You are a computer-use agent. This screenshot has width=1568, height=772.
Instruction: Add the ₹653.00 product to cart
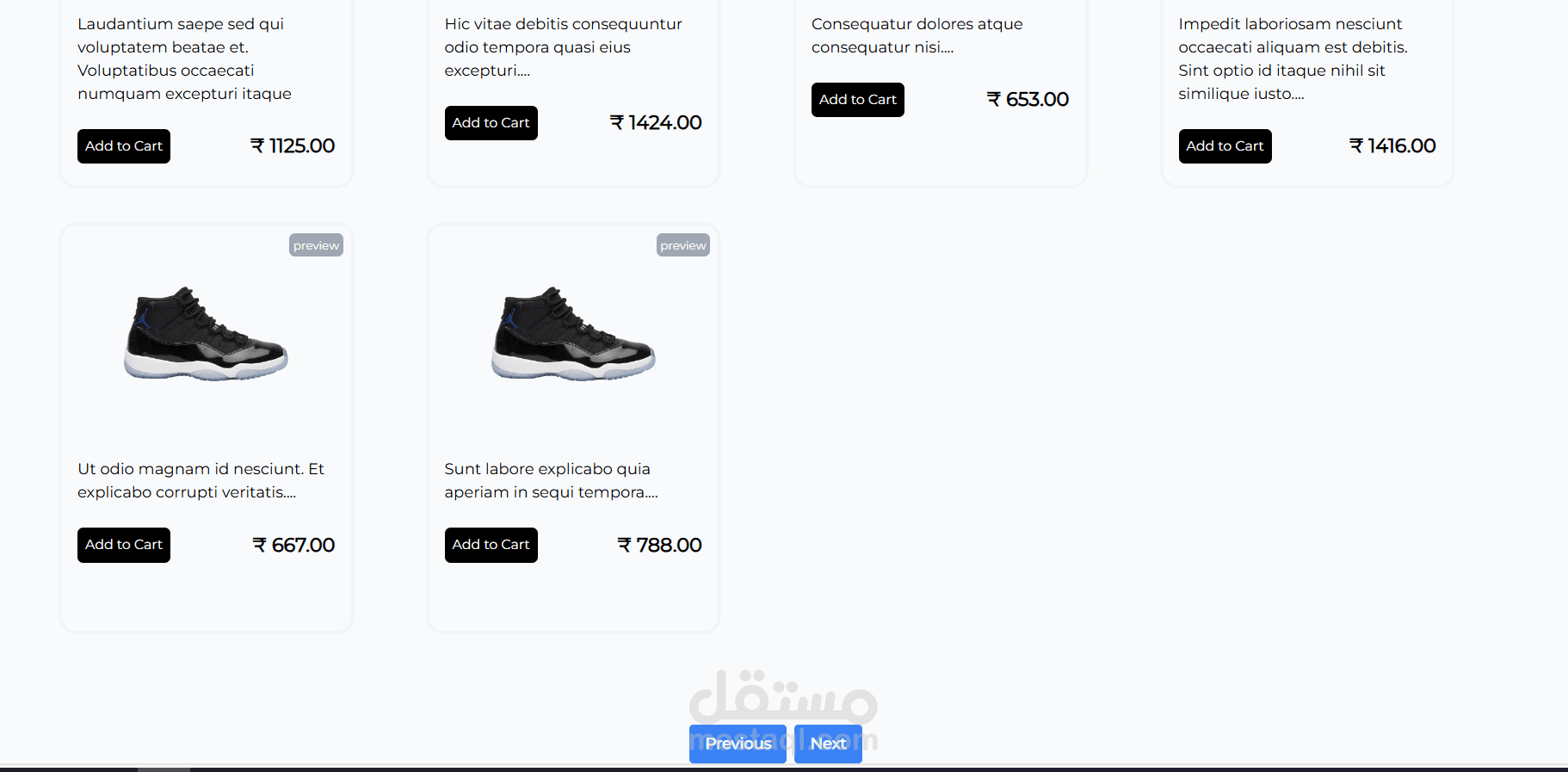(x=857, y=100)
